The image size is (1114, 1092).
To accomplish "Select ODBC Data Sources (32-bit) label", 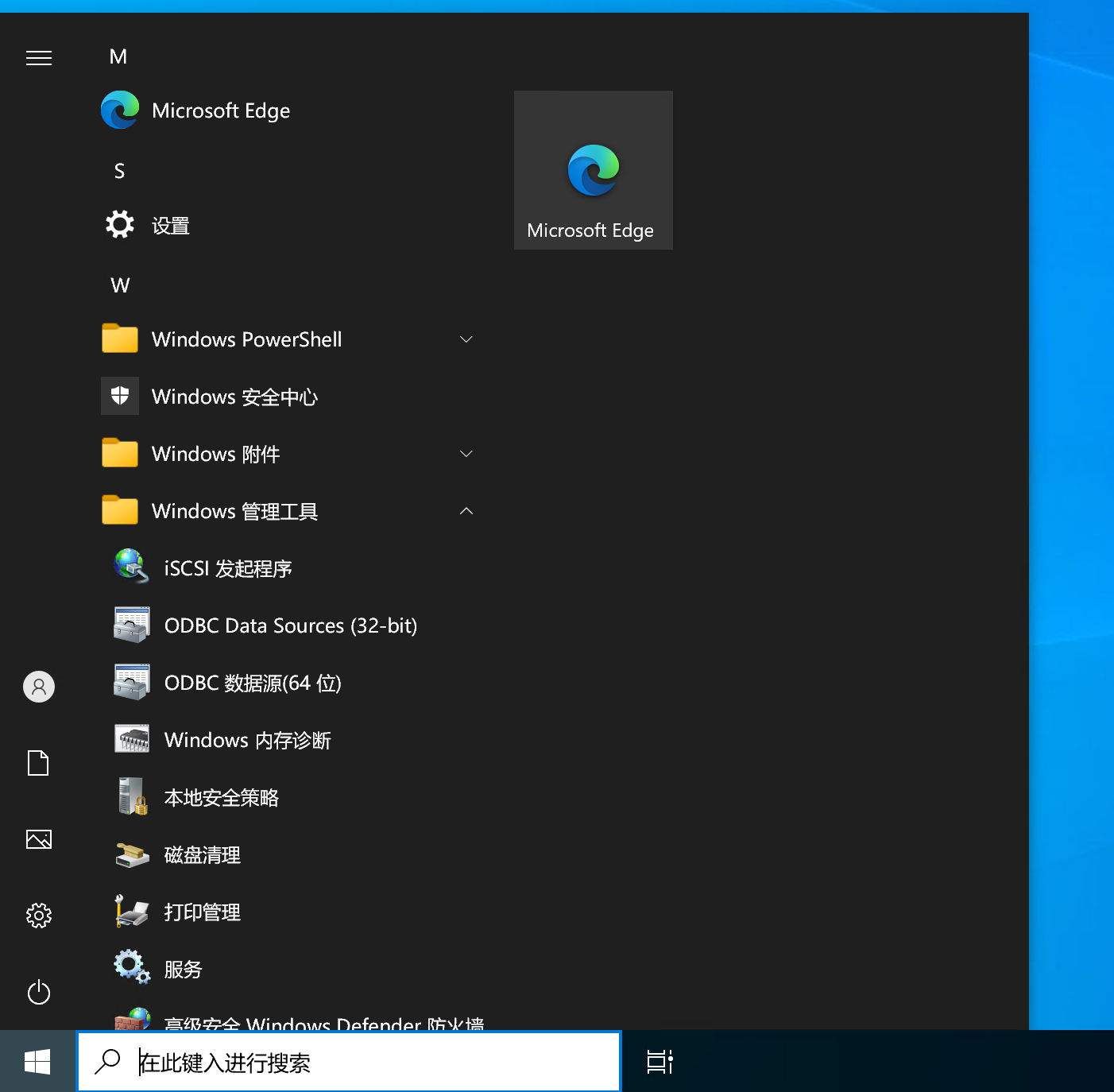I will [291, 625].
